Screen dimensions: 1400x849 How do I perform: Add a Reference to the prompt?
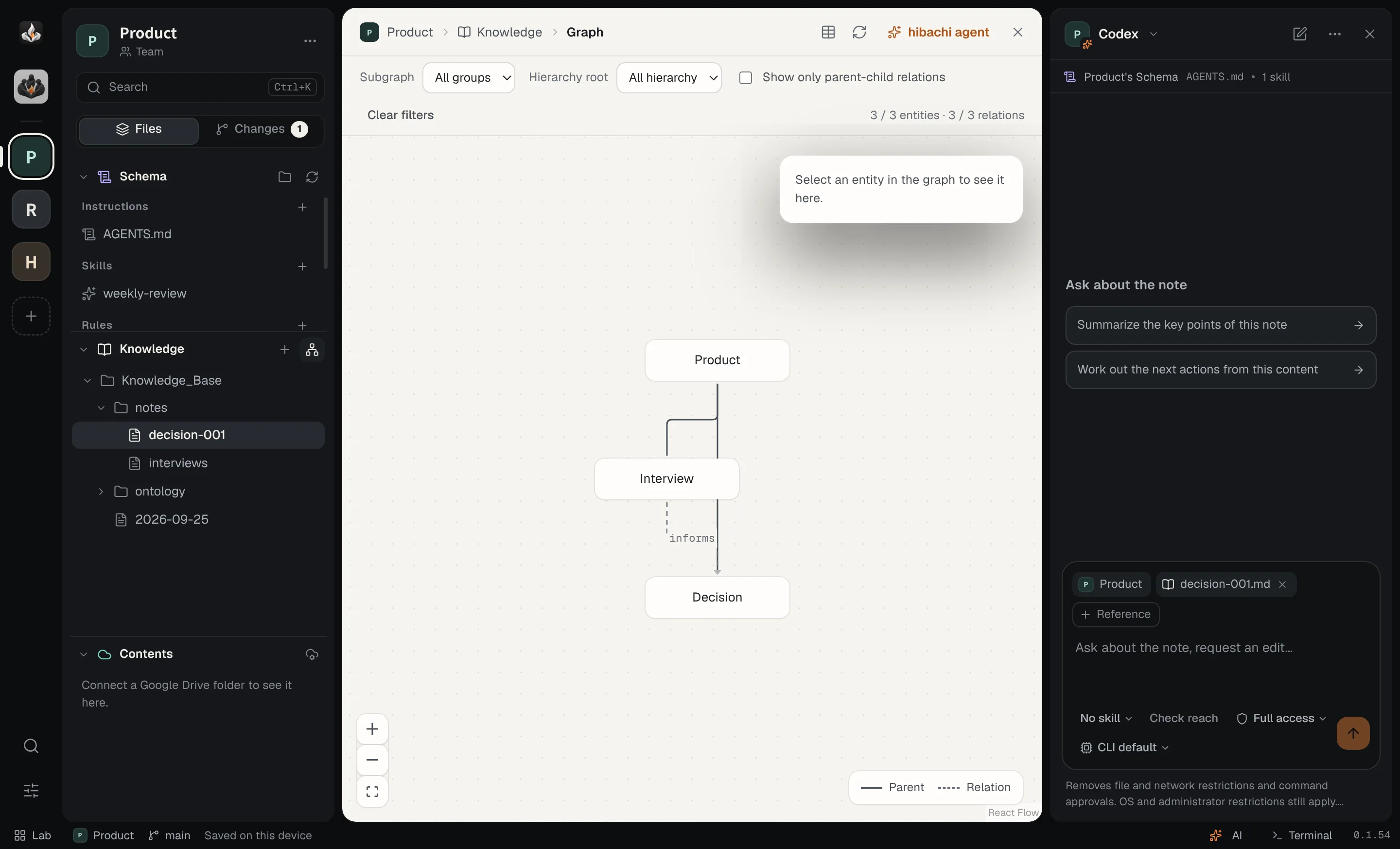tap(1115, 614)
